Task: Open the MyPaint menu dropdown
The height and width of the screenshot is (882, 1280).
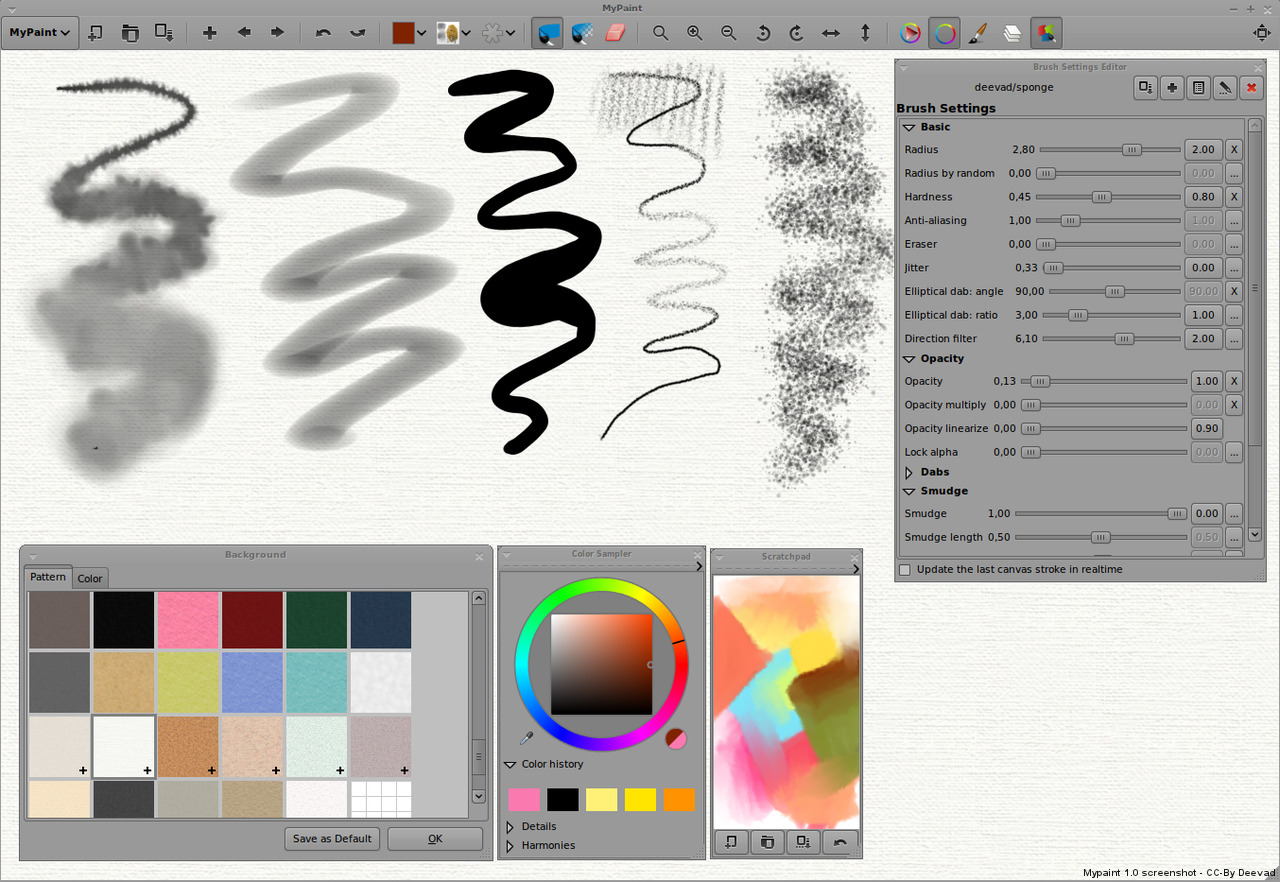Action: pos(40,32)
